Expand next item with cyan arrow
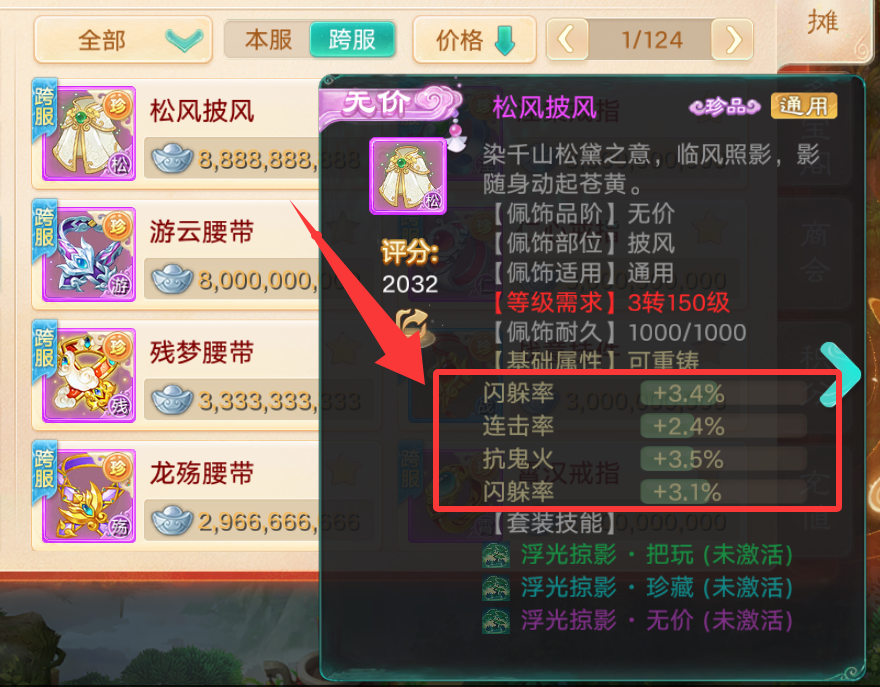The image size is (880, 687). click(840, 374)
